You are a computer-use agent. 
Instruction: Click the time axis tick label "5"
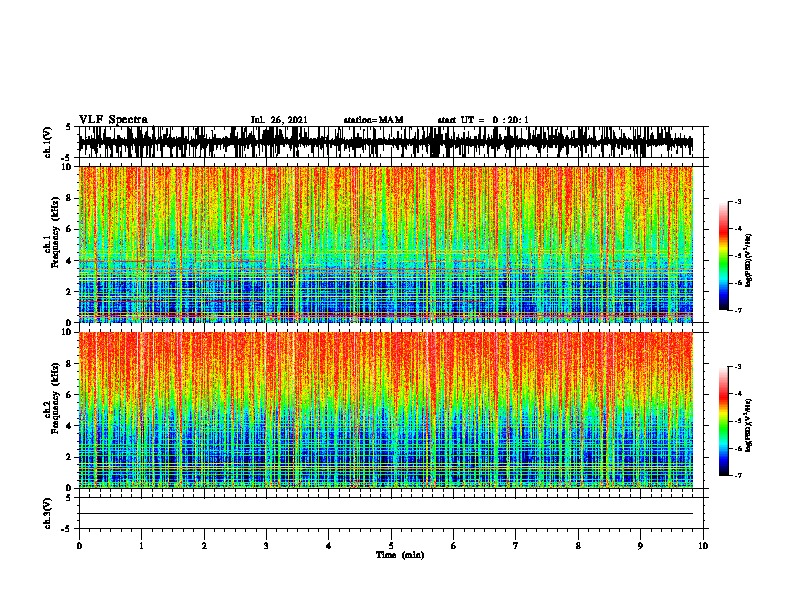391,545
